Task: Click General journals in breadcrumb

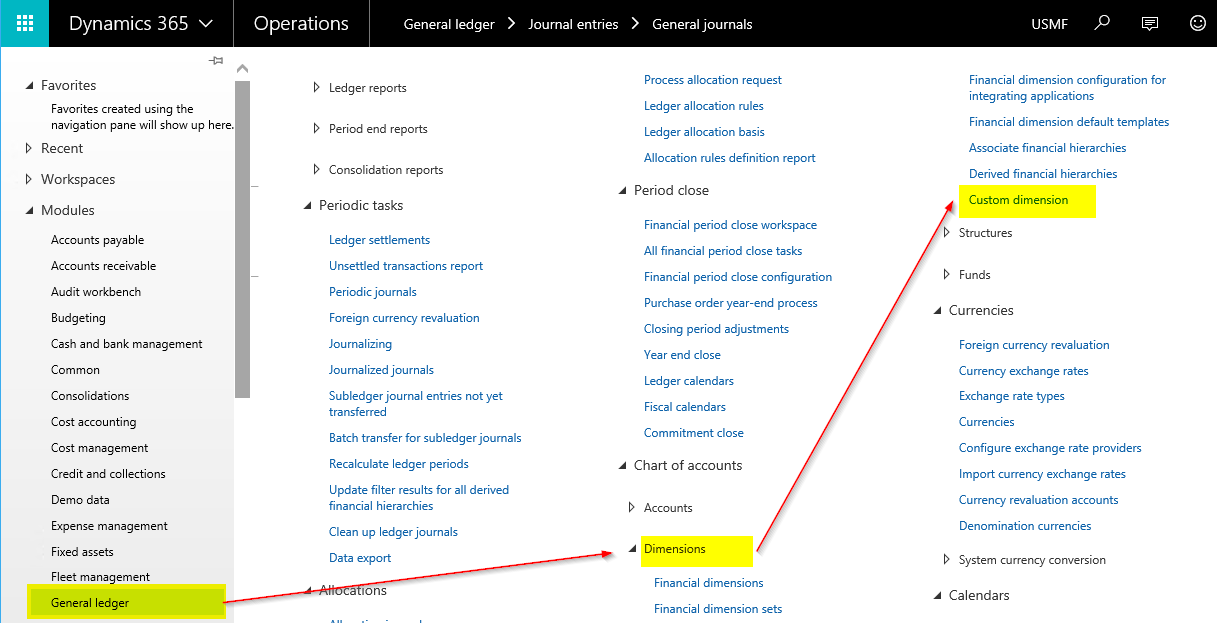Action: (702, 24)
